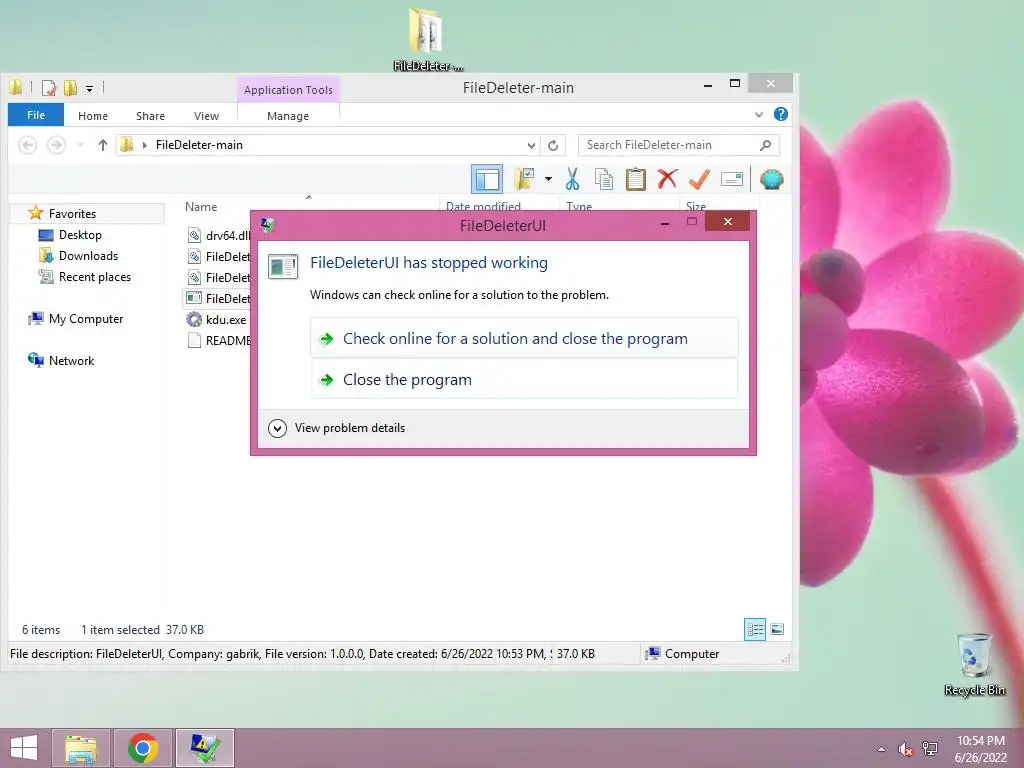Click the Back navigation arrow
This screenshot has width=1024, height=768.
(x=27, y=145)
